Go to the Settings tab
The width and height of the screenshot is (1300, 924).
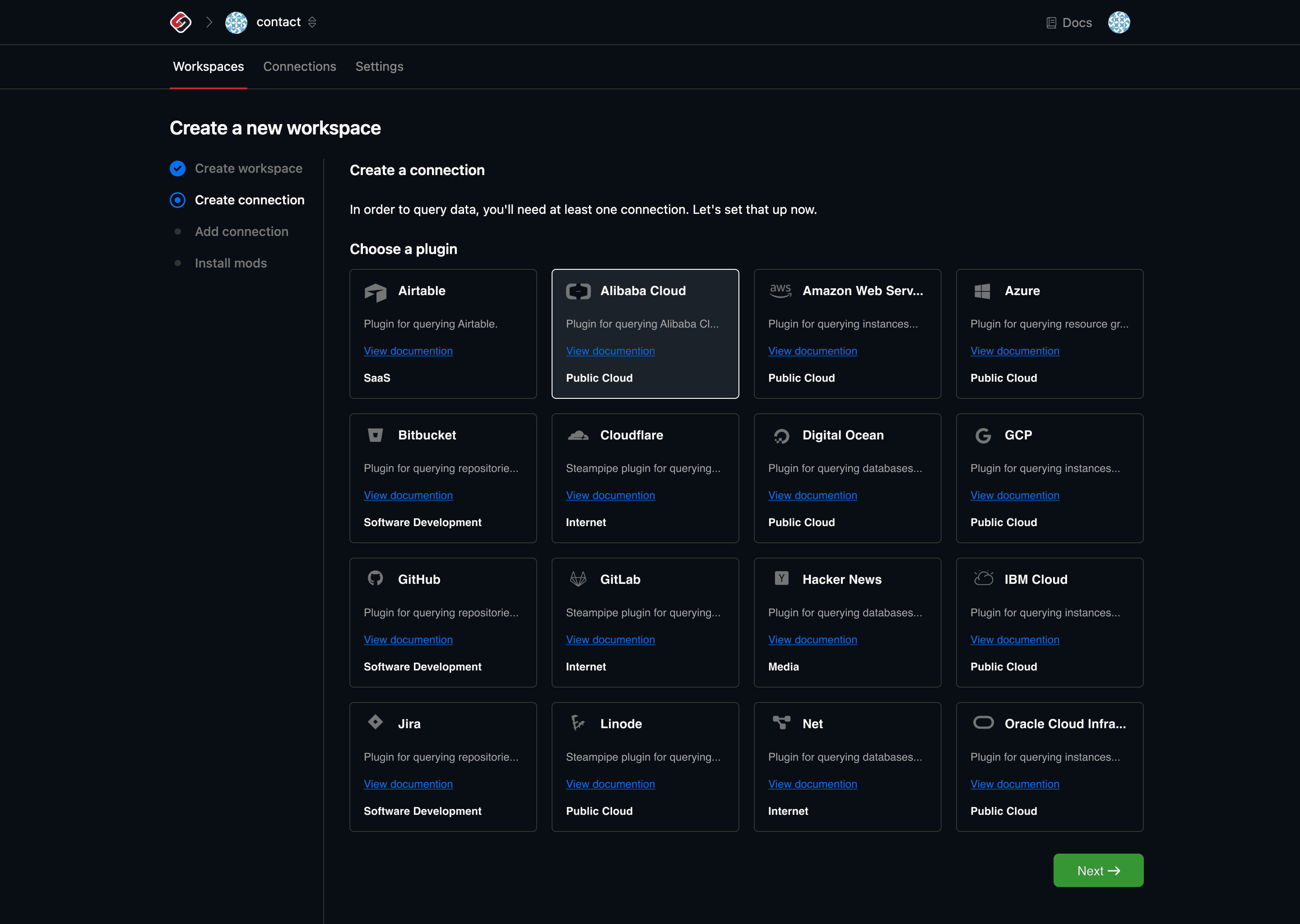pos(379,67)
